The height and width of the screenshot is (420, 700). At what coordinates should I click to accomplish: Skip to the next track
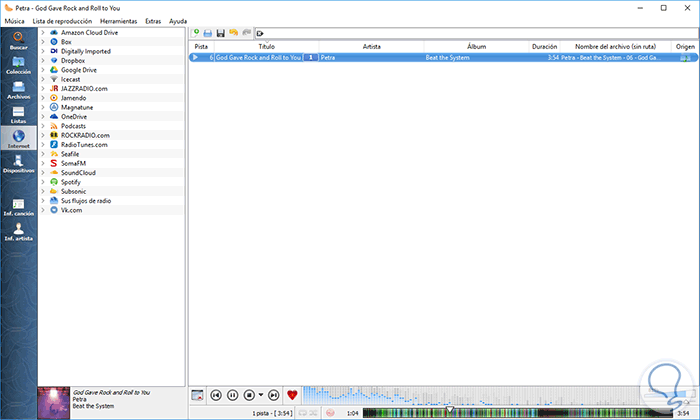(x=274, y=395)
